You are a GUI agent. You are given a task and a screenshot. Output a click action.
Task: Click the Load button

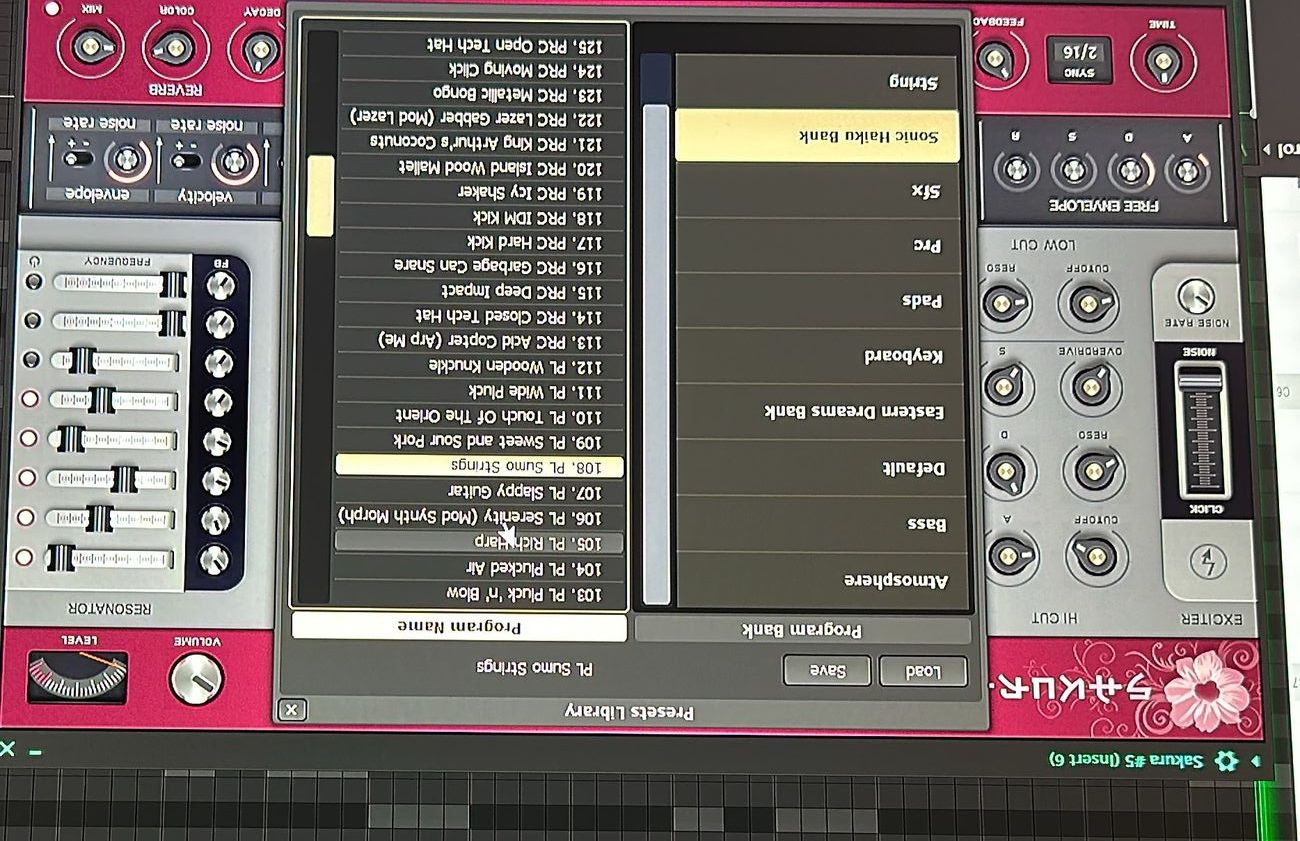pos(923,671)
